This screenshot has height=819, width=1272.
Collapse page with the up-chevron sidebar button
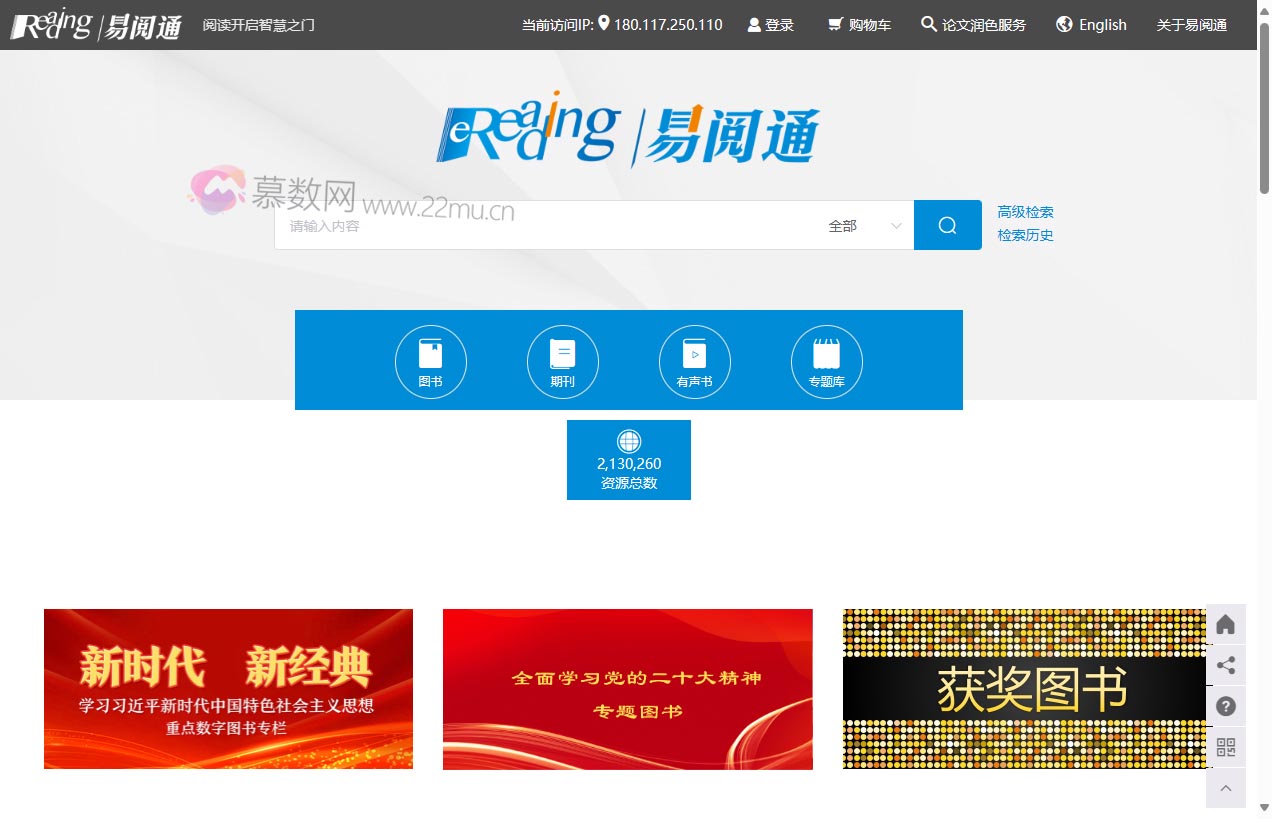pyautogui.click(x=1225, y=788)
